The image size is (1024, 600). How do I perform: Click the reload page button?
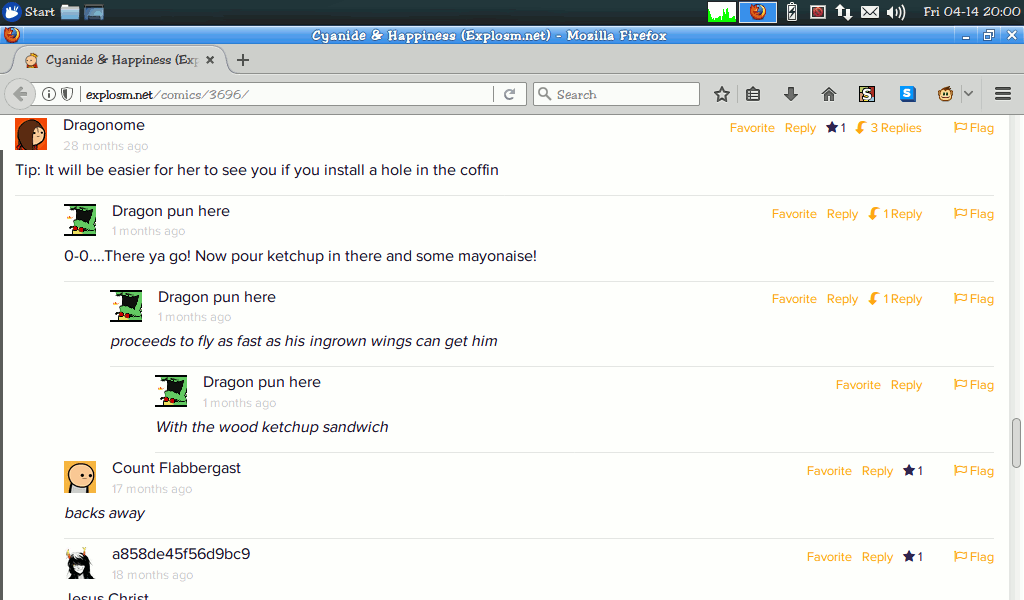(x=509, y=94)
